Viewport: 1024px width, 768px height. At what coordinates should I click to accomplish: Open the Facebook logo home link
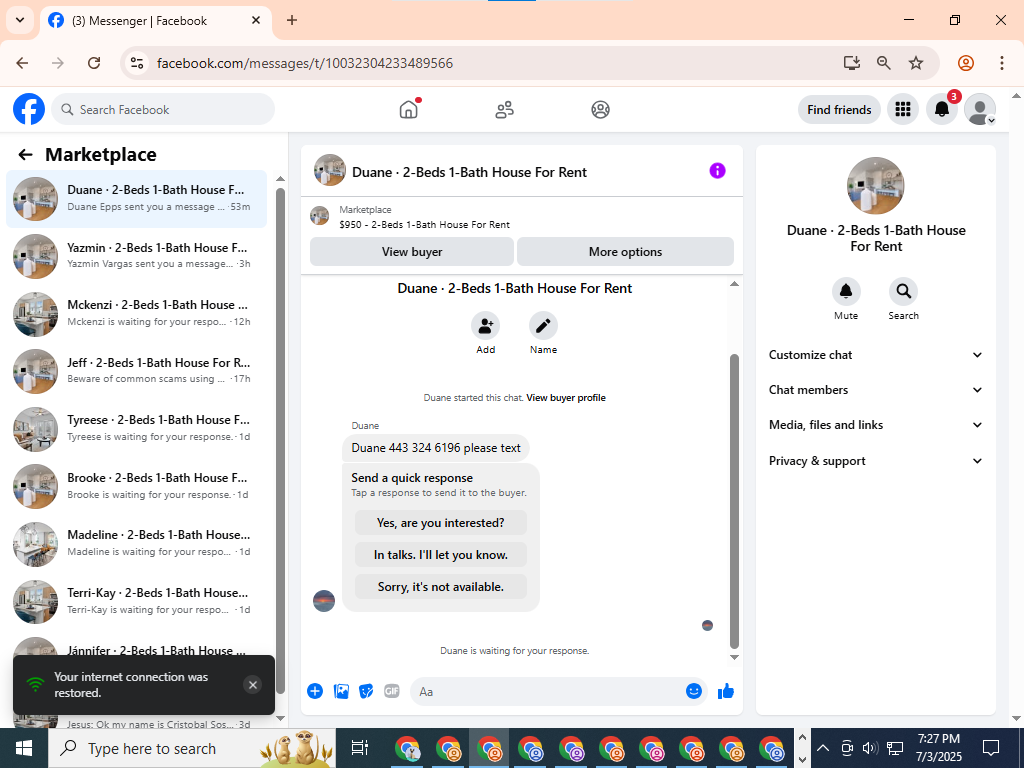29,109
